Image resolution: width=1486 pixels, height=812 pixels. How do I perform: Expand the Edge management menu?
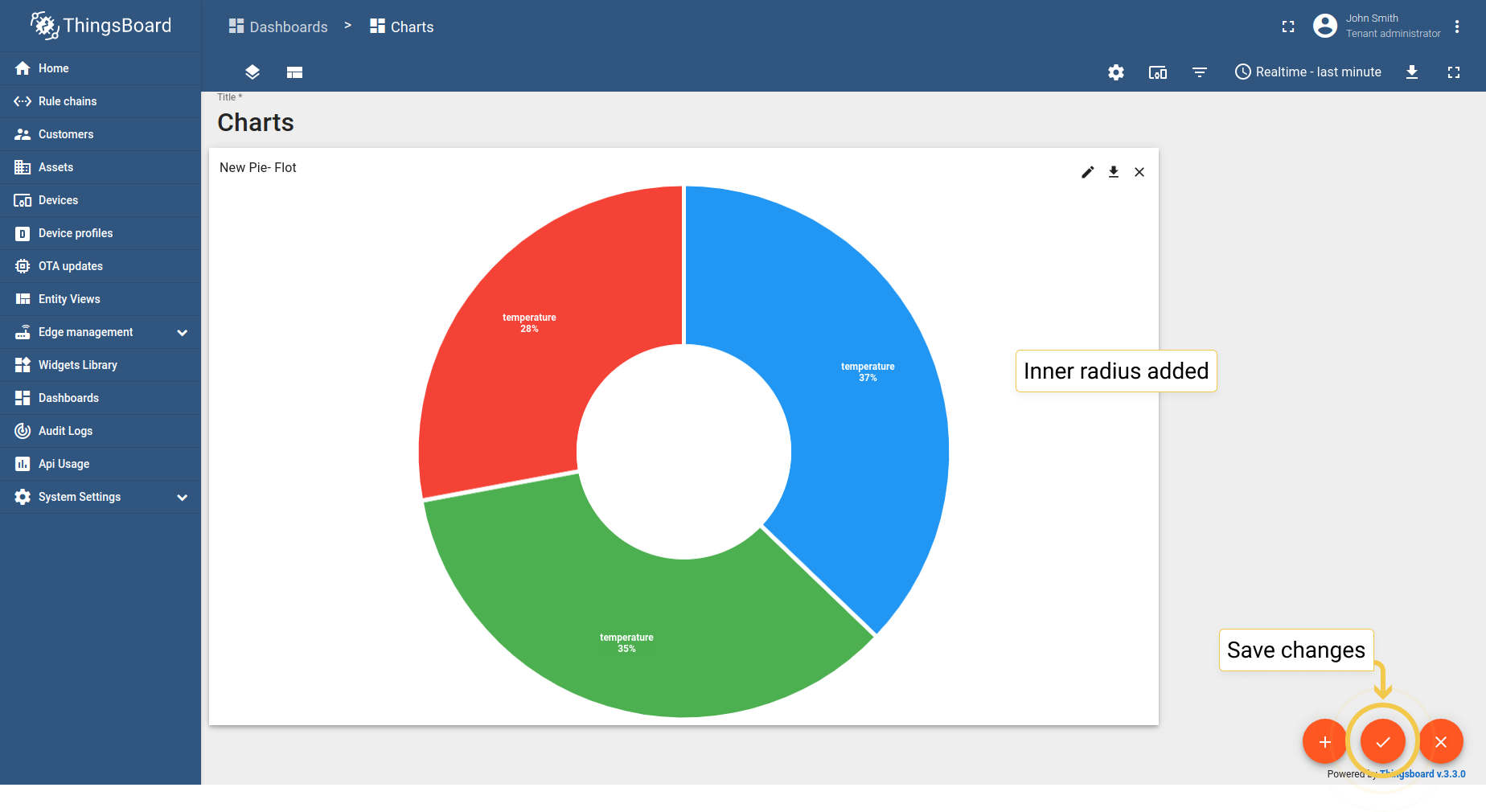click(x=84, y=332)
